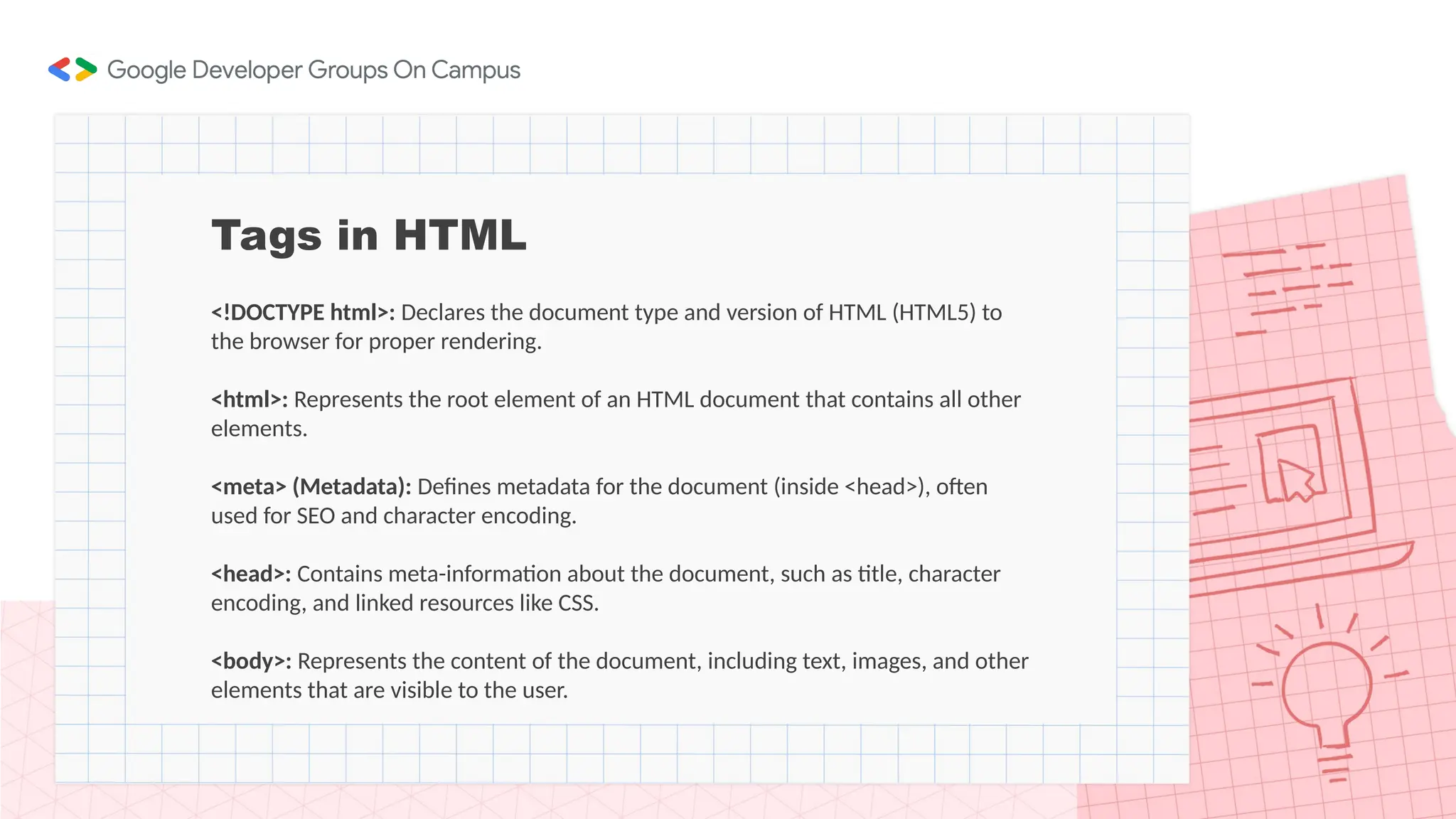Select the '<body>:' bold label
This screenshot has width=1456, height=819.
coord(251,661)
